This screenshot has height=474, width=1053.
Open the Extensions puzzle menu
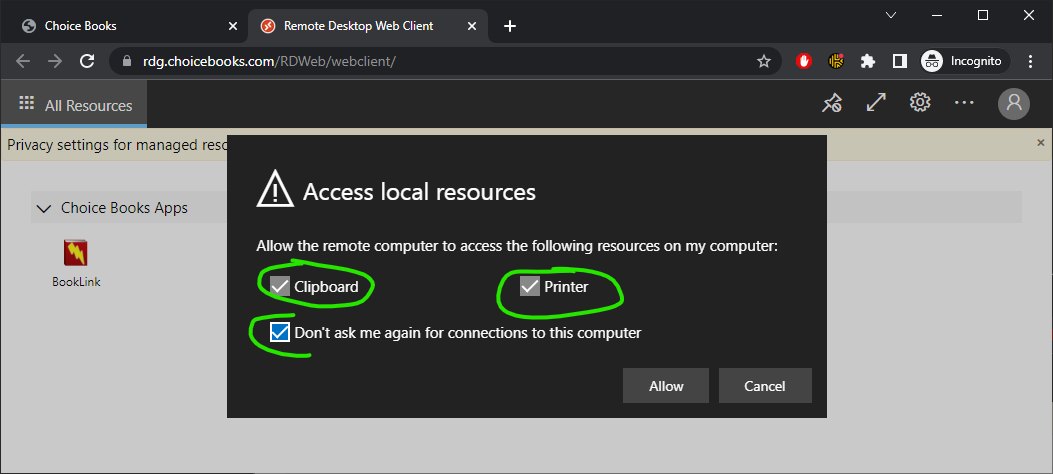coord(868,61)
